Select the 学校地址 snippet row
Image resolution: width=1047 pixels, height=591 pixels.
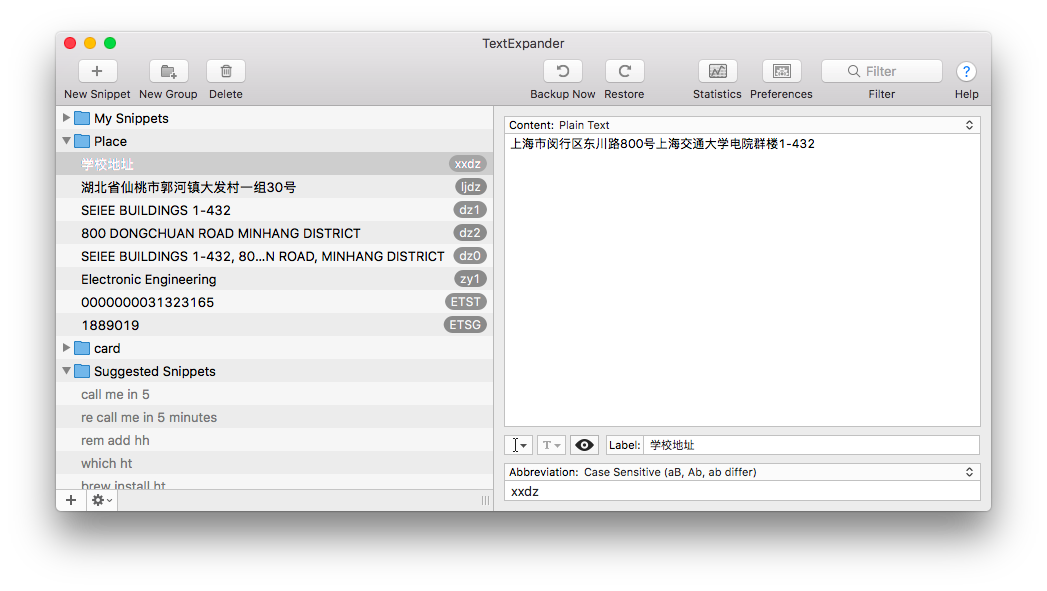(x=274, y=164)
